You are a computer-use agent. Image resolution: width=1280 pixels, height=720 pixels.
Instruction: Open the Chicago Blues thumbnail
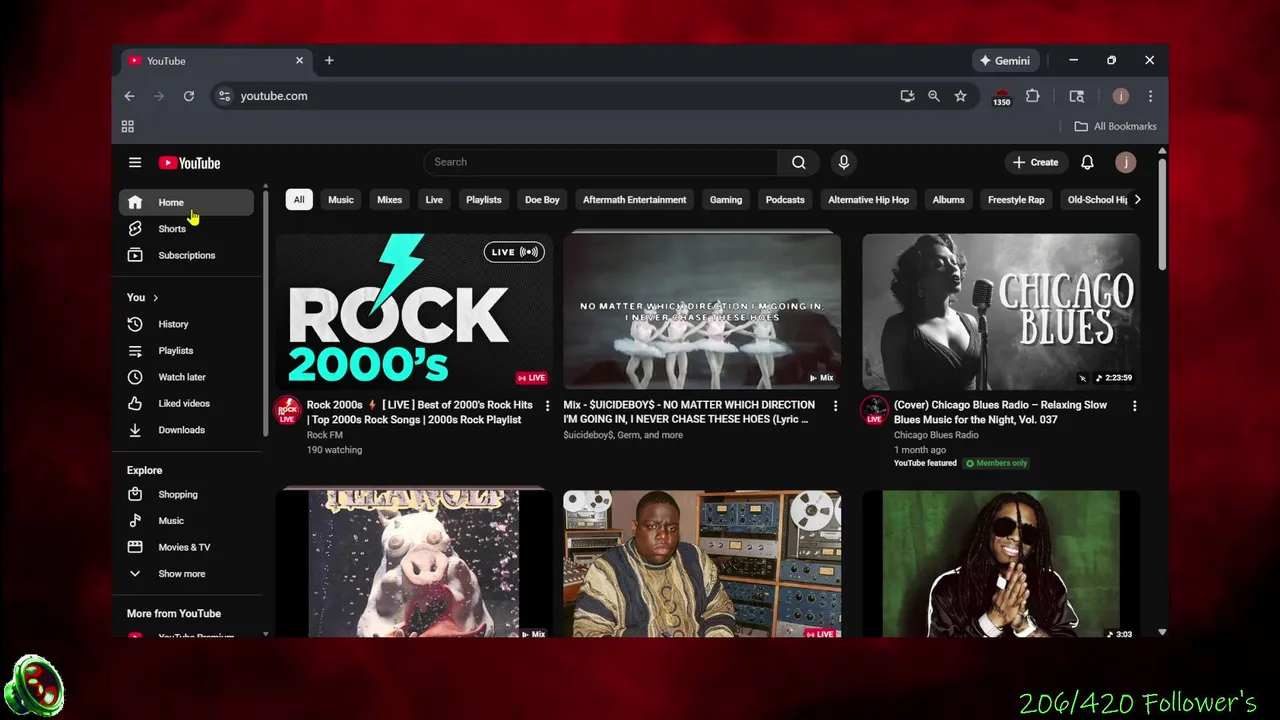(1001, 311)
